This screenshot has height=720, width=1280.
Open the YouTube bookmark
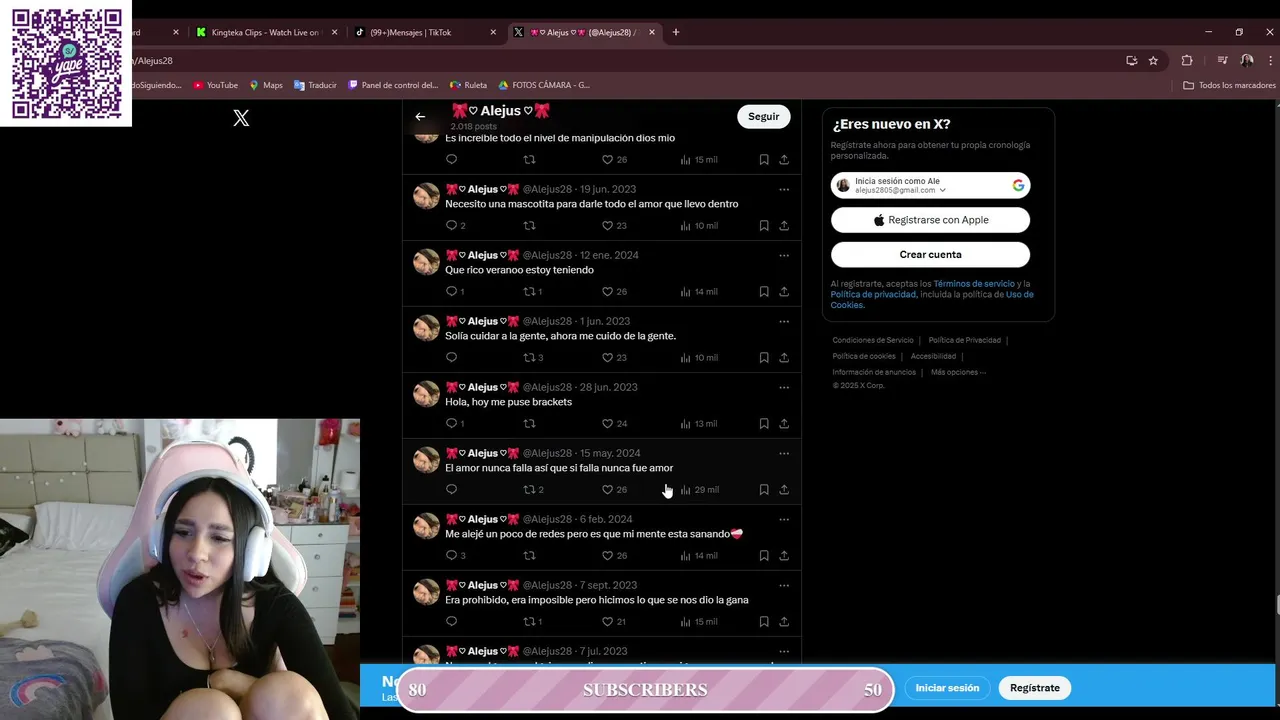(x=215, y=85)
